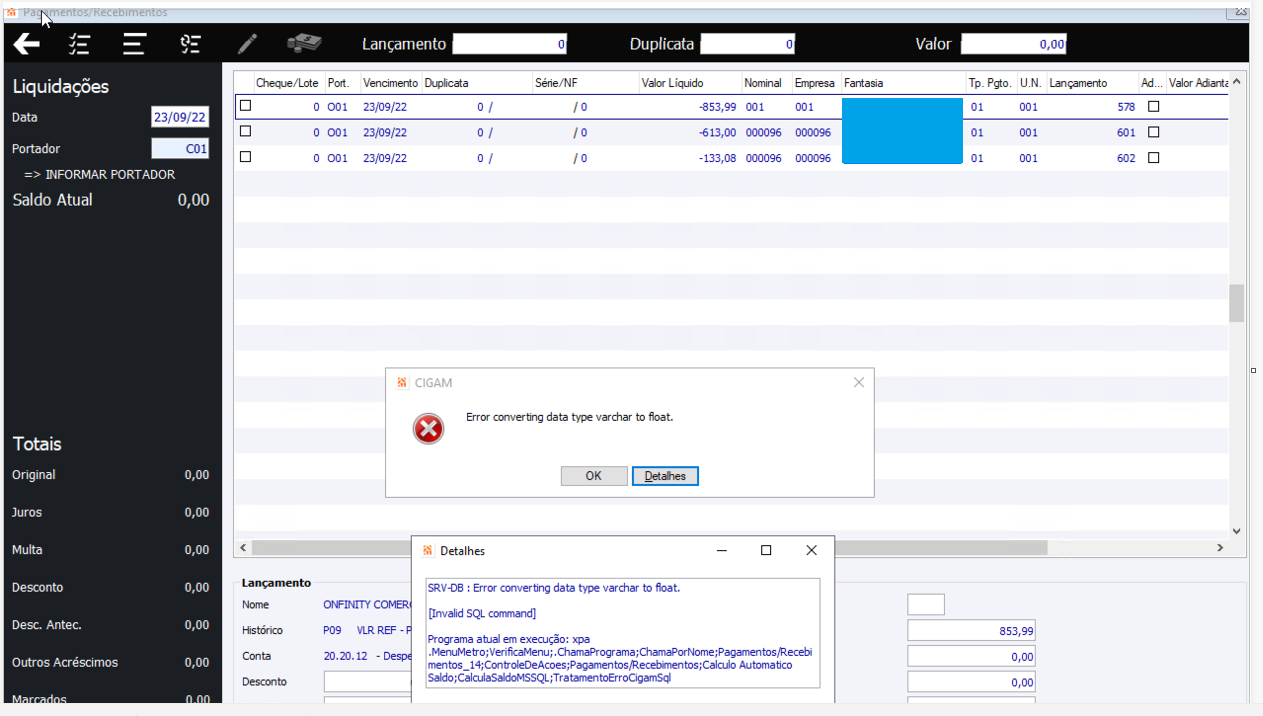Click the logo icon in the Detalhes window title
This screenshot has width=1263, height=716.
click(428, 550)
